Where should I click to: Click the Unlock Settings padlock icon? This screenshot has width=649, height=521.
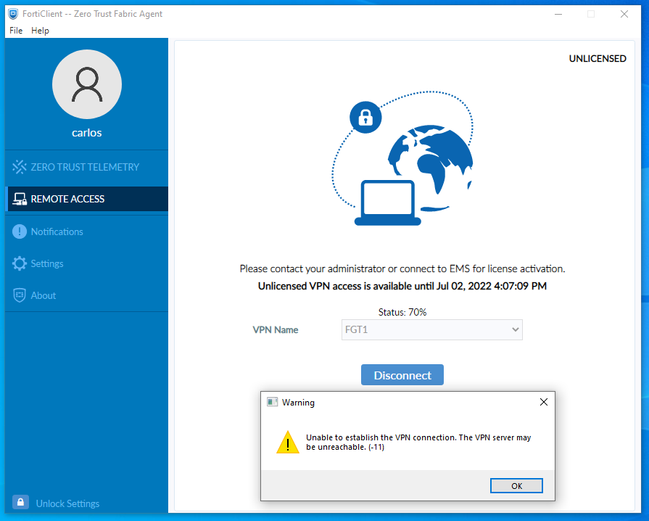pos(21,502)
